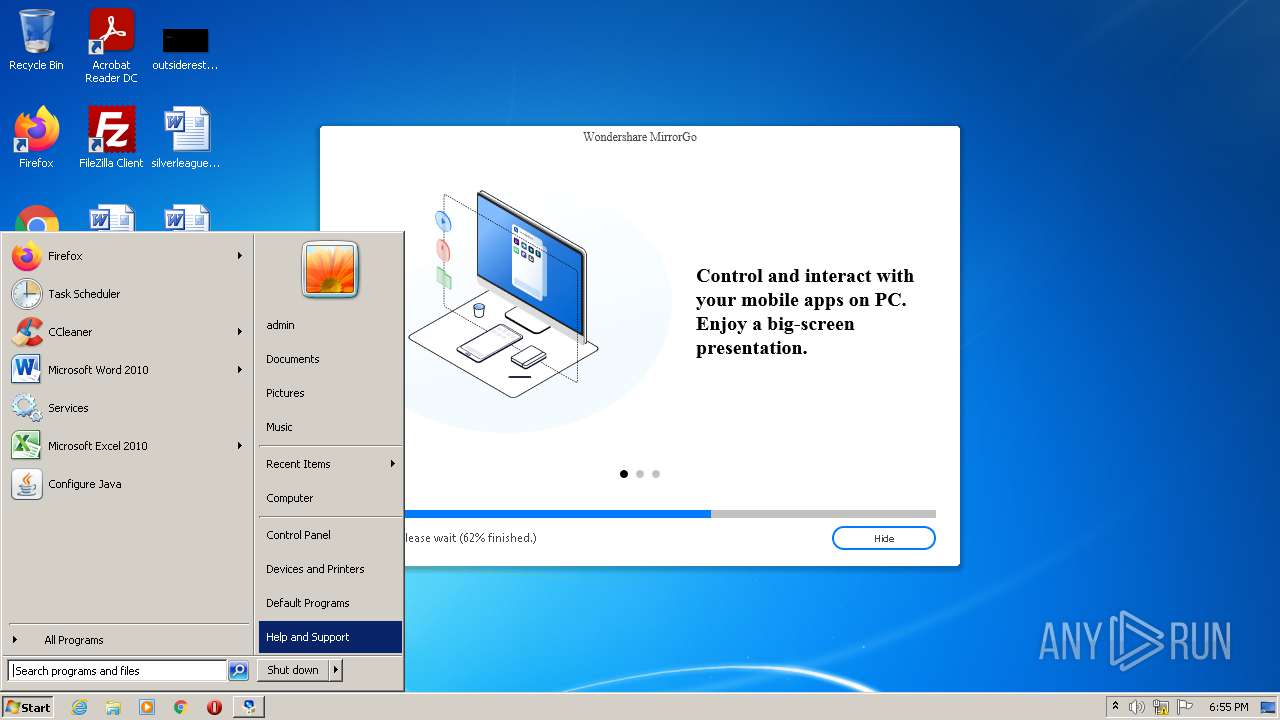Open Opera browser from the taskbar
Viewport: 1280px width, 720px height.
(214, 707)
